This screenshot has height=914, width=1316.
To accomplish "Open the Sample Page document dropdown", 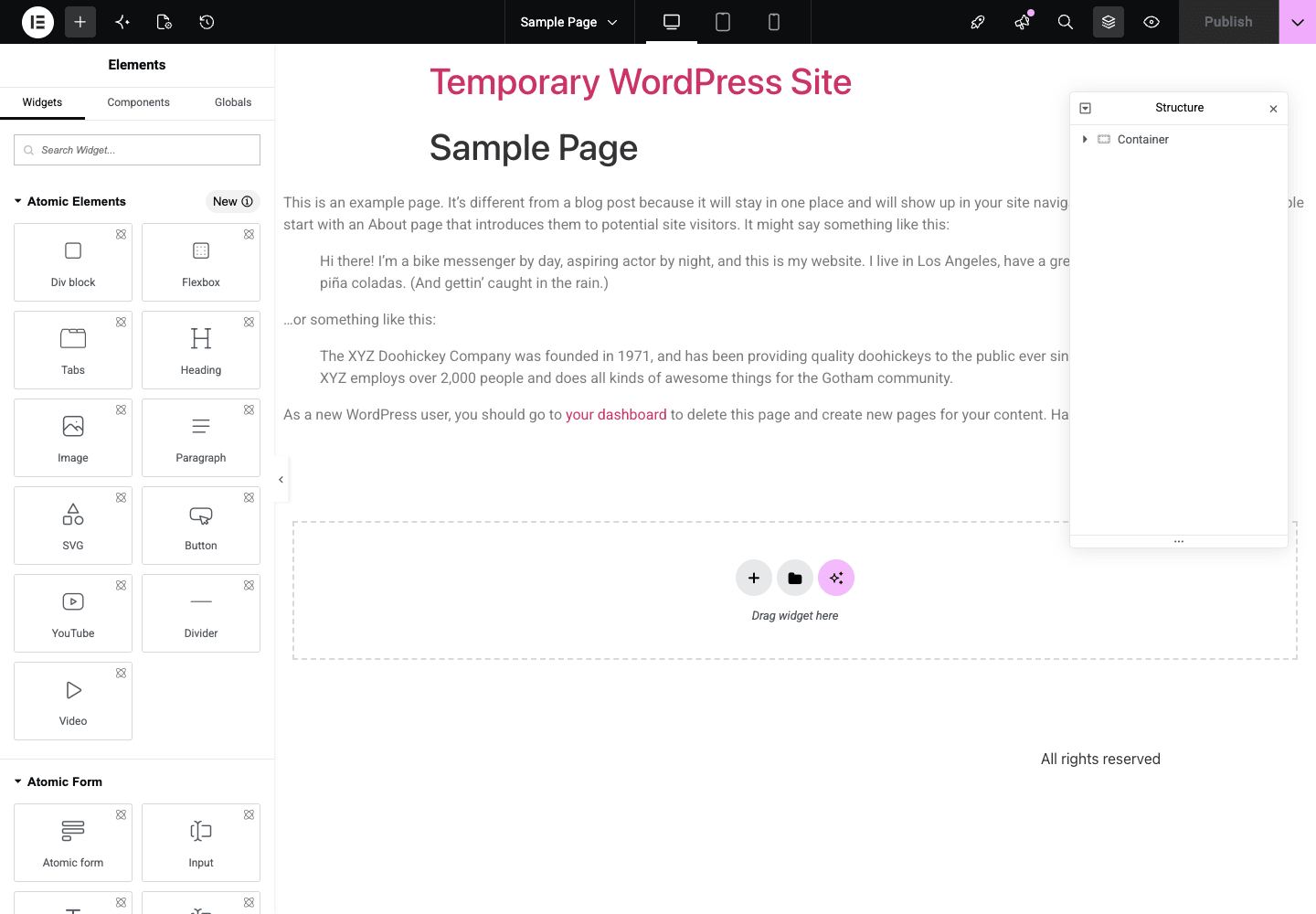I will (x=568, y=22).
